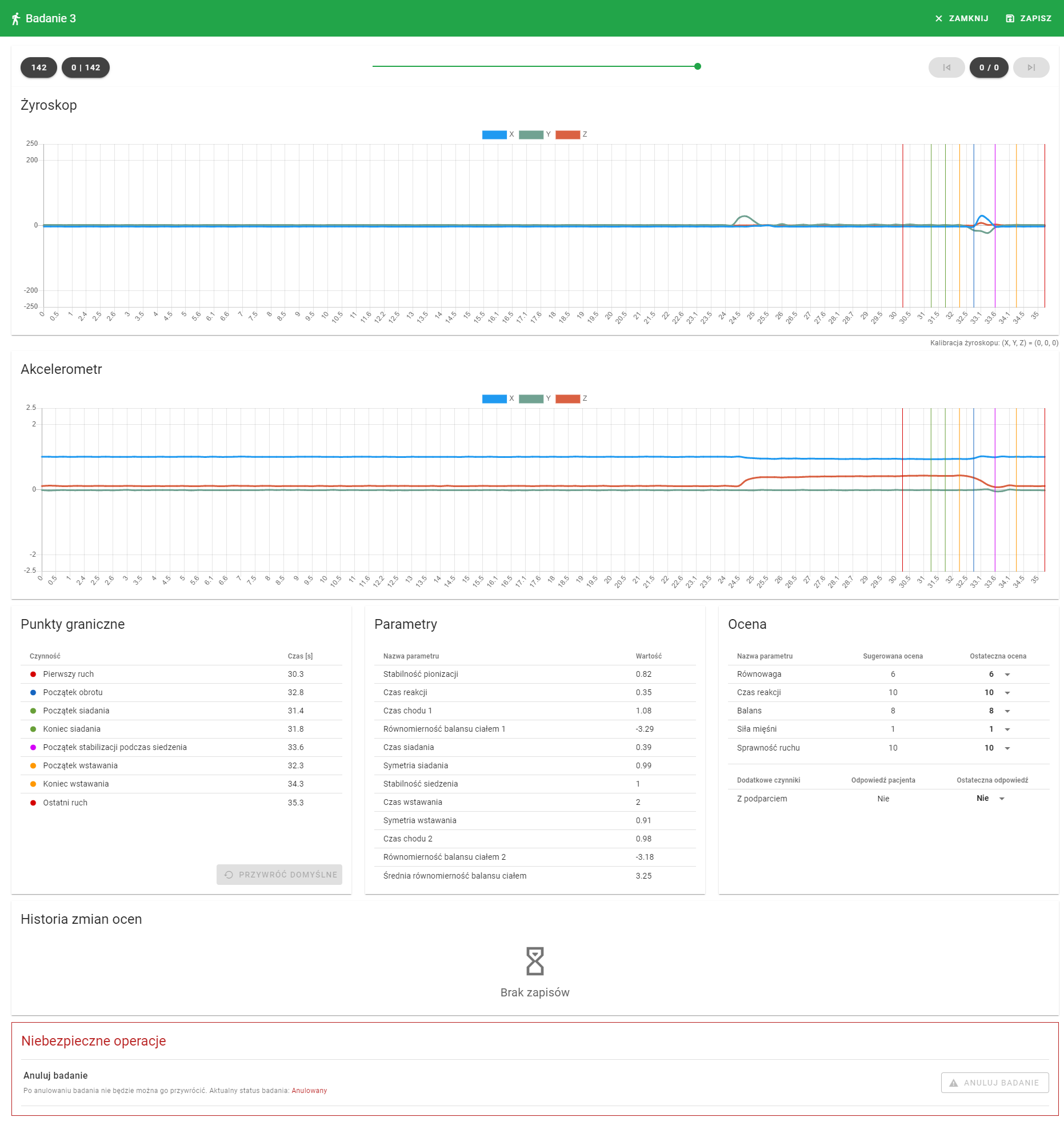Click the orange dot beside Koniec wstawania
This screenshot has width=1064, height=1125.
[x=33, y=784]
